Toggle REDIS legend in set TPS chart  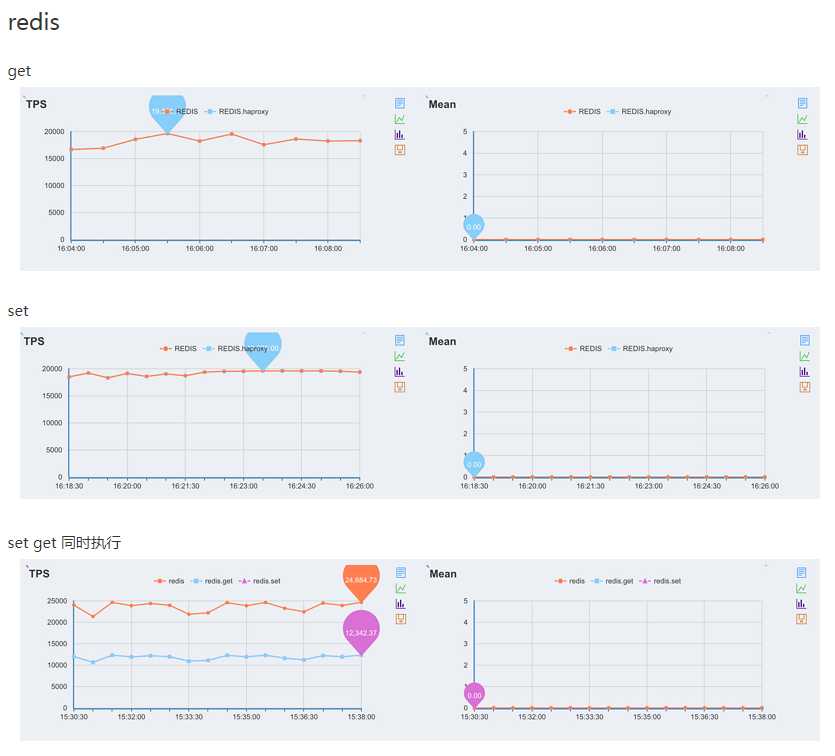click(178, 348)
